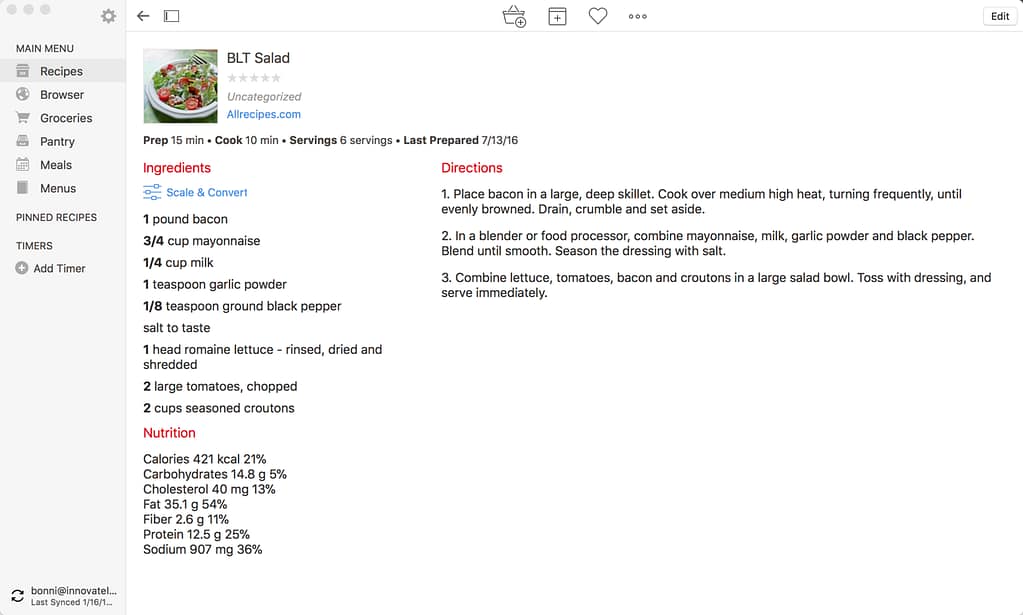Add recipe ingredients to grocery basket
The height and width of the screenshot is (615, 1023).
(514, 16)
